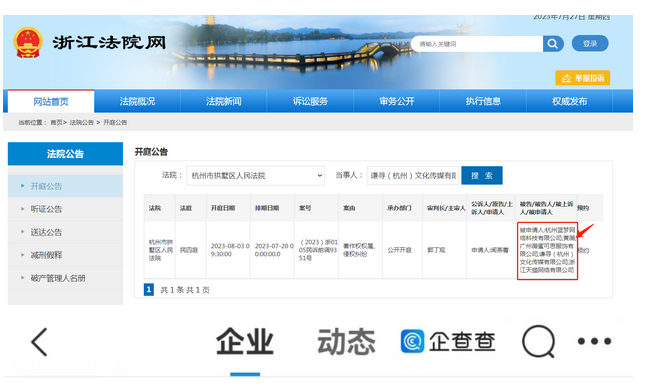Viewport: 652px width, 384px height.
Task: Tap the three-dot more options icon
Action: click(594, 342)
